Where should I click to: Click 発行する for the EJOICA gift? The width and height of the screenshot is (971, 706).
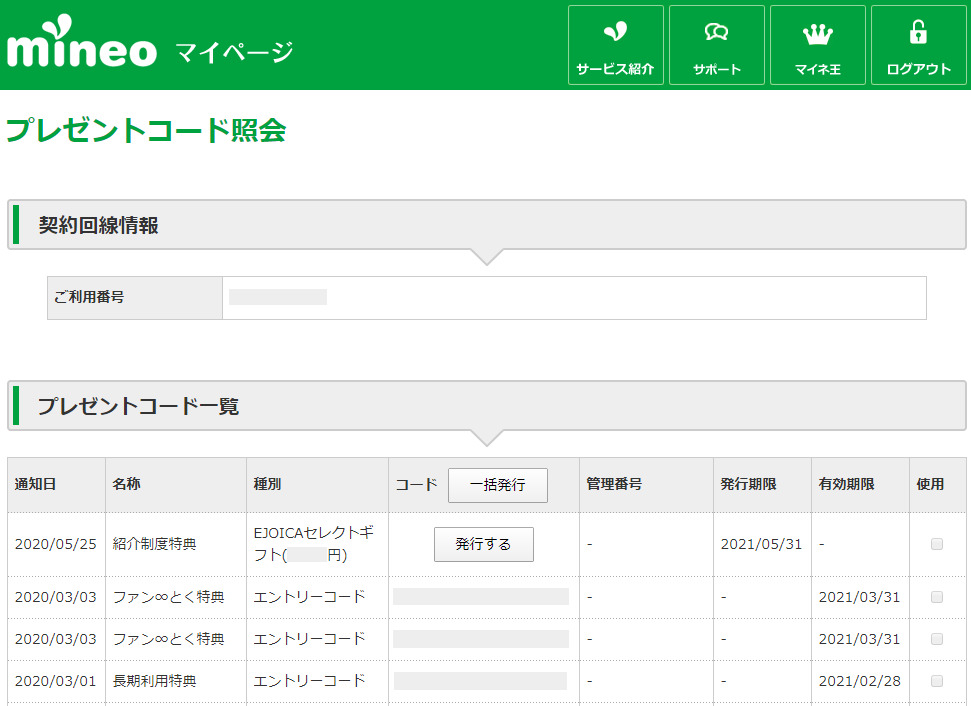click(483, 544)
